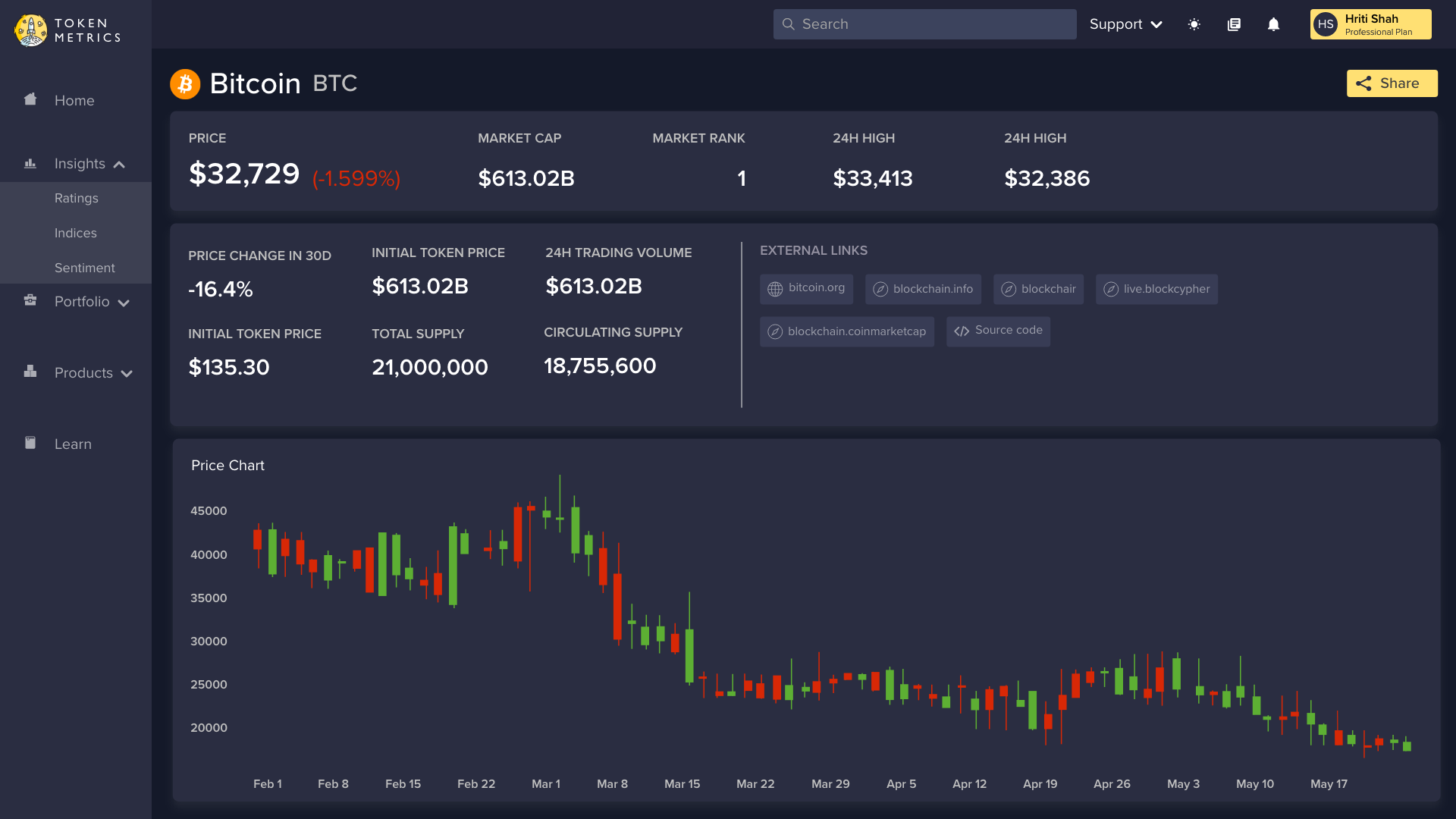Expand the Products sidebar dropdown
Viewport: 1456px width, 819px height.
pyautogui.click(x=127, y=374)
